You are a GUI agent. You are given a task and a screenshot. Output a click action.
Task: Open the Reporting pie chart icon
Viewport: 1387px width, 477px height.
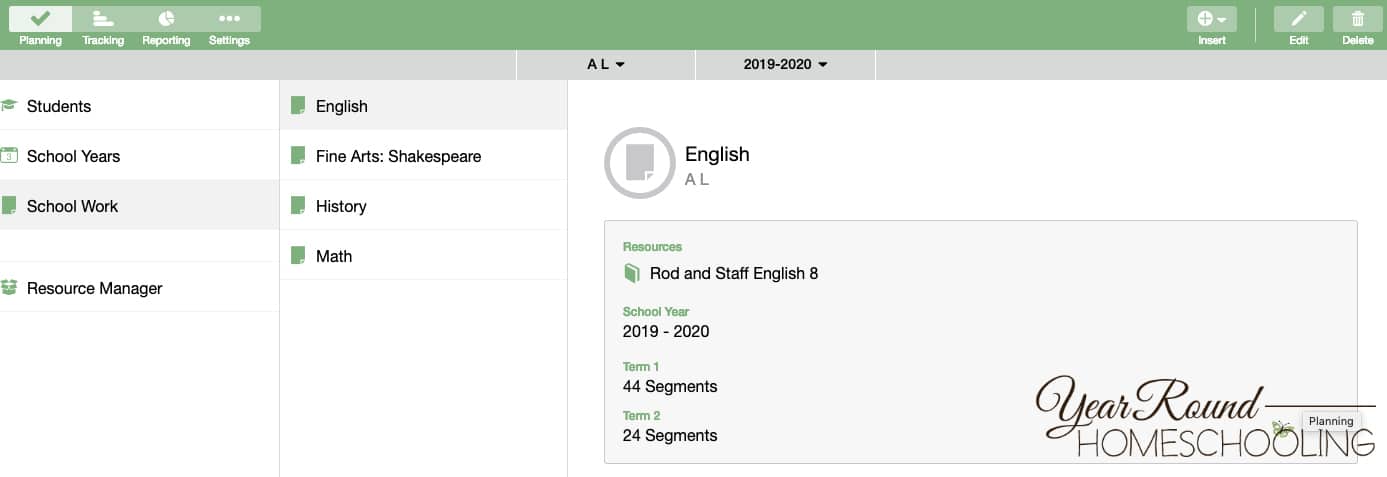[x=166, y=19]
